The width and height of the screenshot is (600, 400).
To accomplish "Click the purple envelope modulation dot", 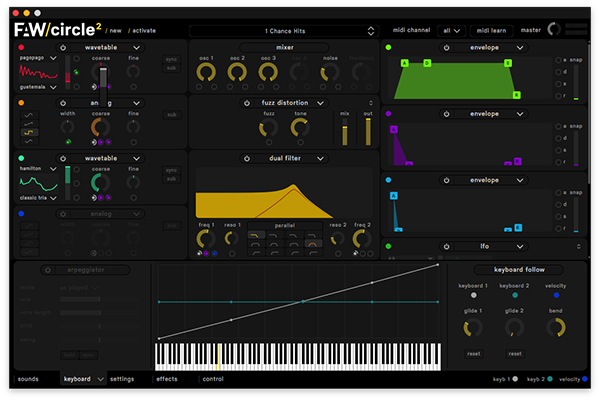I will pyautogui.click(x=387, y=114).
